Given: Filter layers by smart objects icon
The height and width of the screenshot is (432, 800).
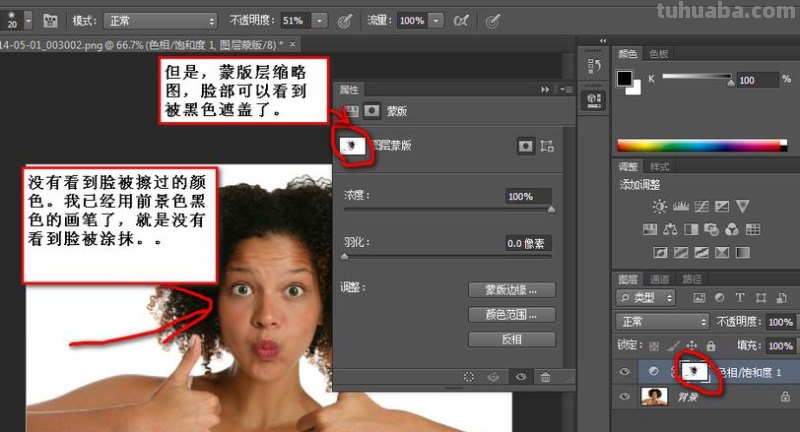Looking at the screenshot, I should coord(781,298).
